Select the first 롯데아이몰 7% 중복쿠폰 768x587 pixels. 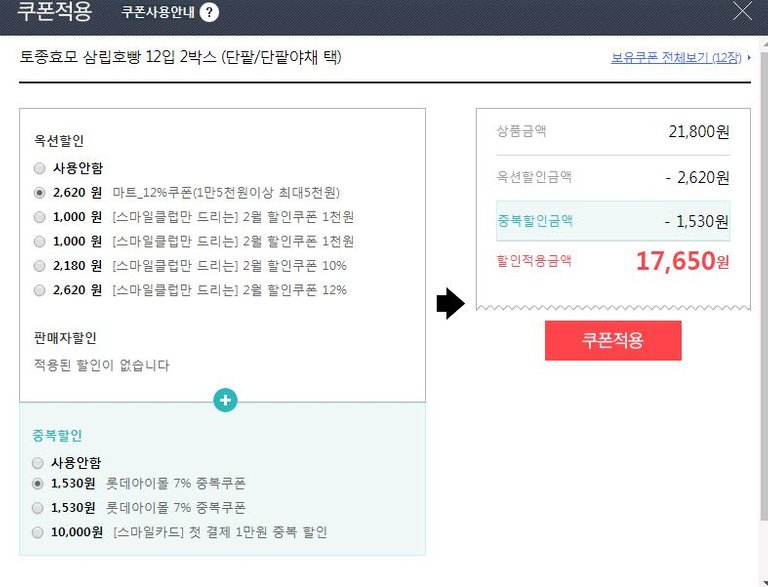point(39,484)
